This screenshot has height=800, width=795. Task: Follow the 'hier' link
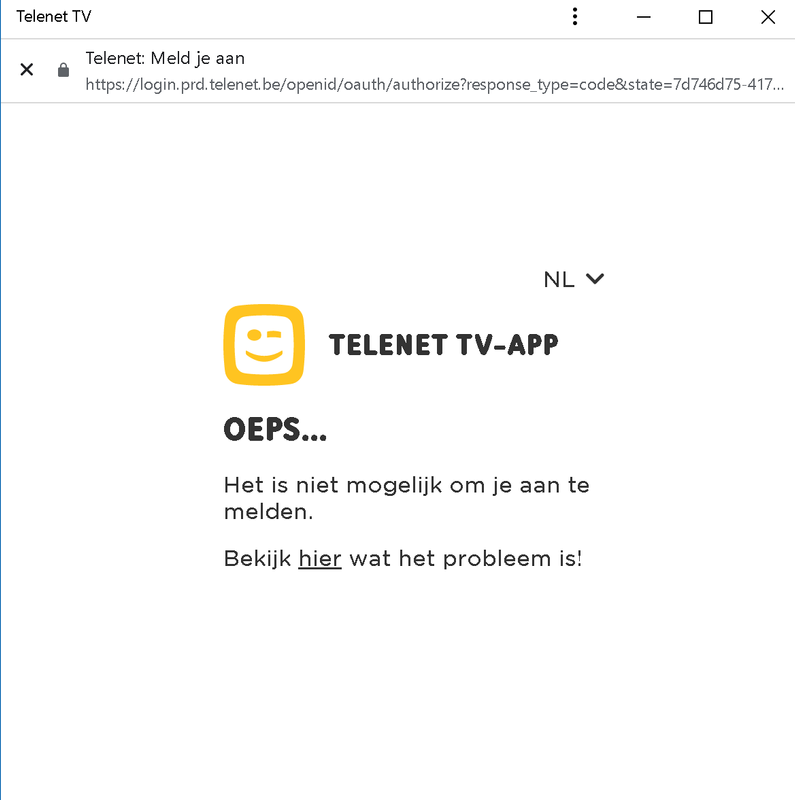click(x=320, y=559)
